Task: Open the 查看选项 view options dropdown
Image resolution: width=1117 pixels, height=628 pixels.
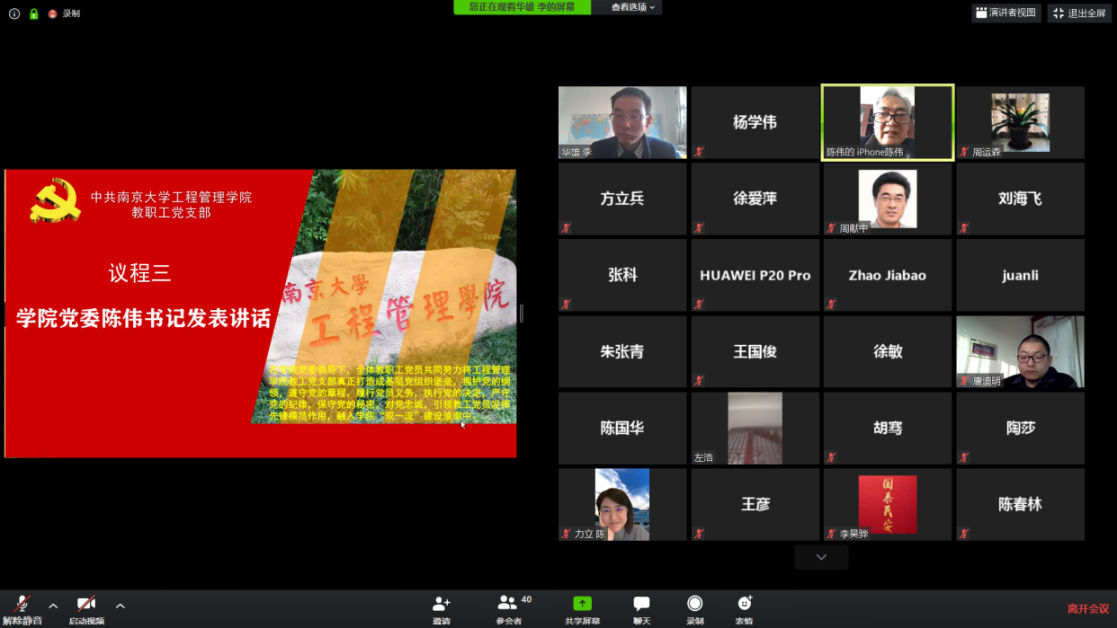Action: coord(633,7)
